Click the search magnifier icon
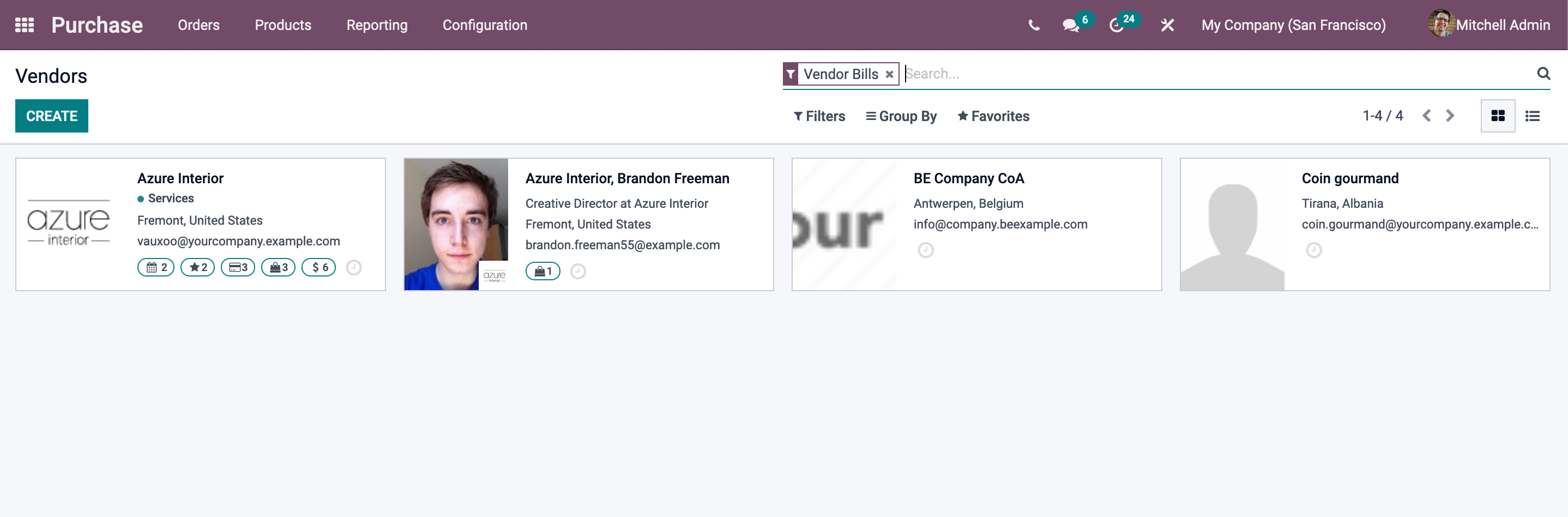 coord(1543,74)
